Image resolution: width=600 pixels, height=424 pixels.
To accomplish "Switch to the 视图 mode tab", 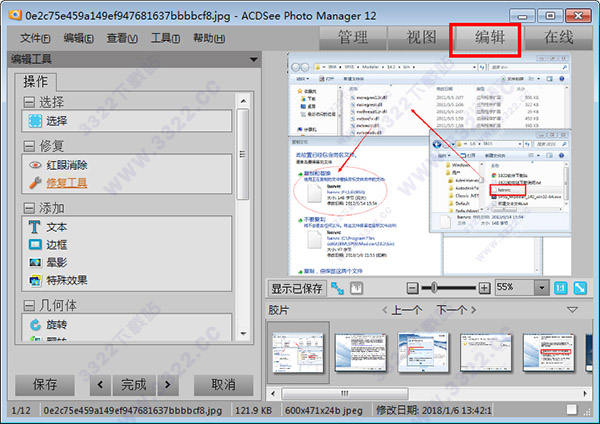I will tap(421, 38).
